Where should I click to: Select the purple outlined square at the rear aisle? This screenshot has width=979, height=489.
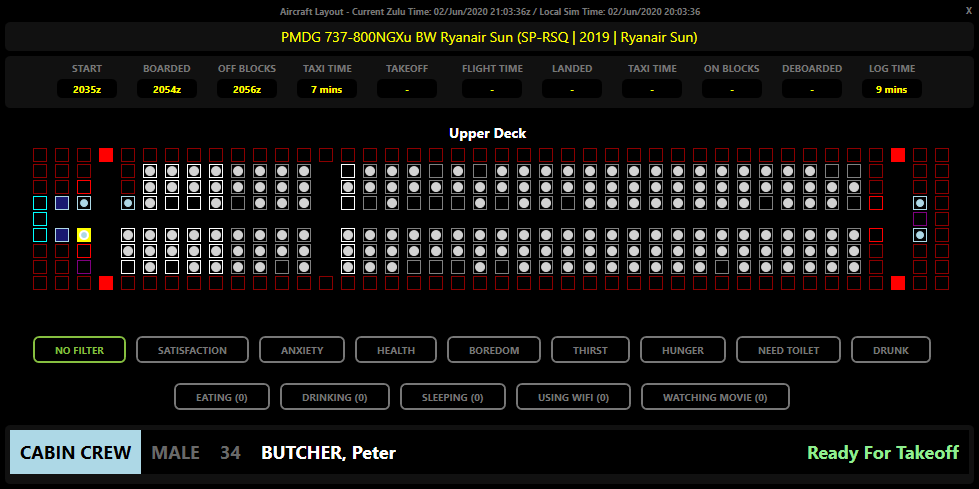[x=920, y=219]
